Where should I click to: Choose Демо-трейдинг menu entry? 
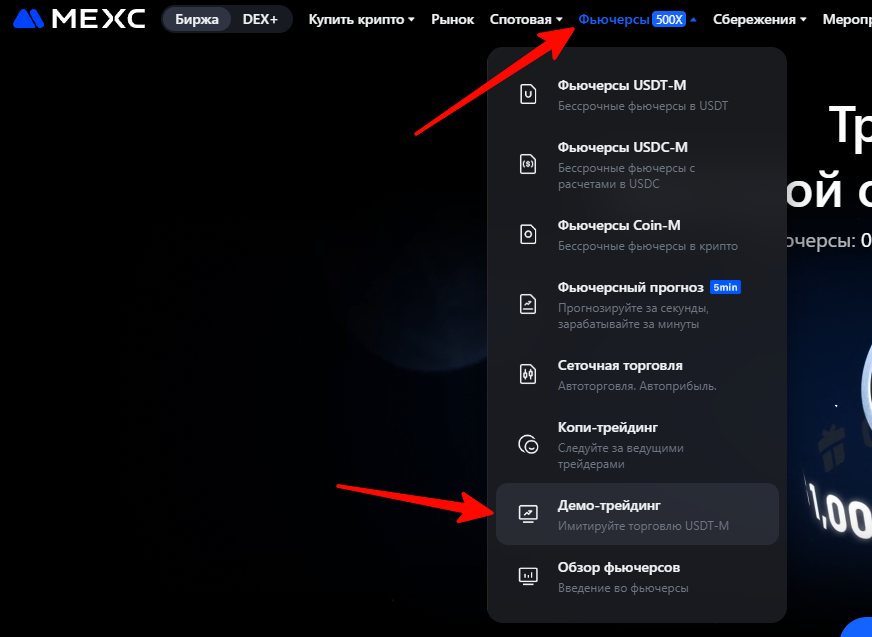[x=637, y=514]
